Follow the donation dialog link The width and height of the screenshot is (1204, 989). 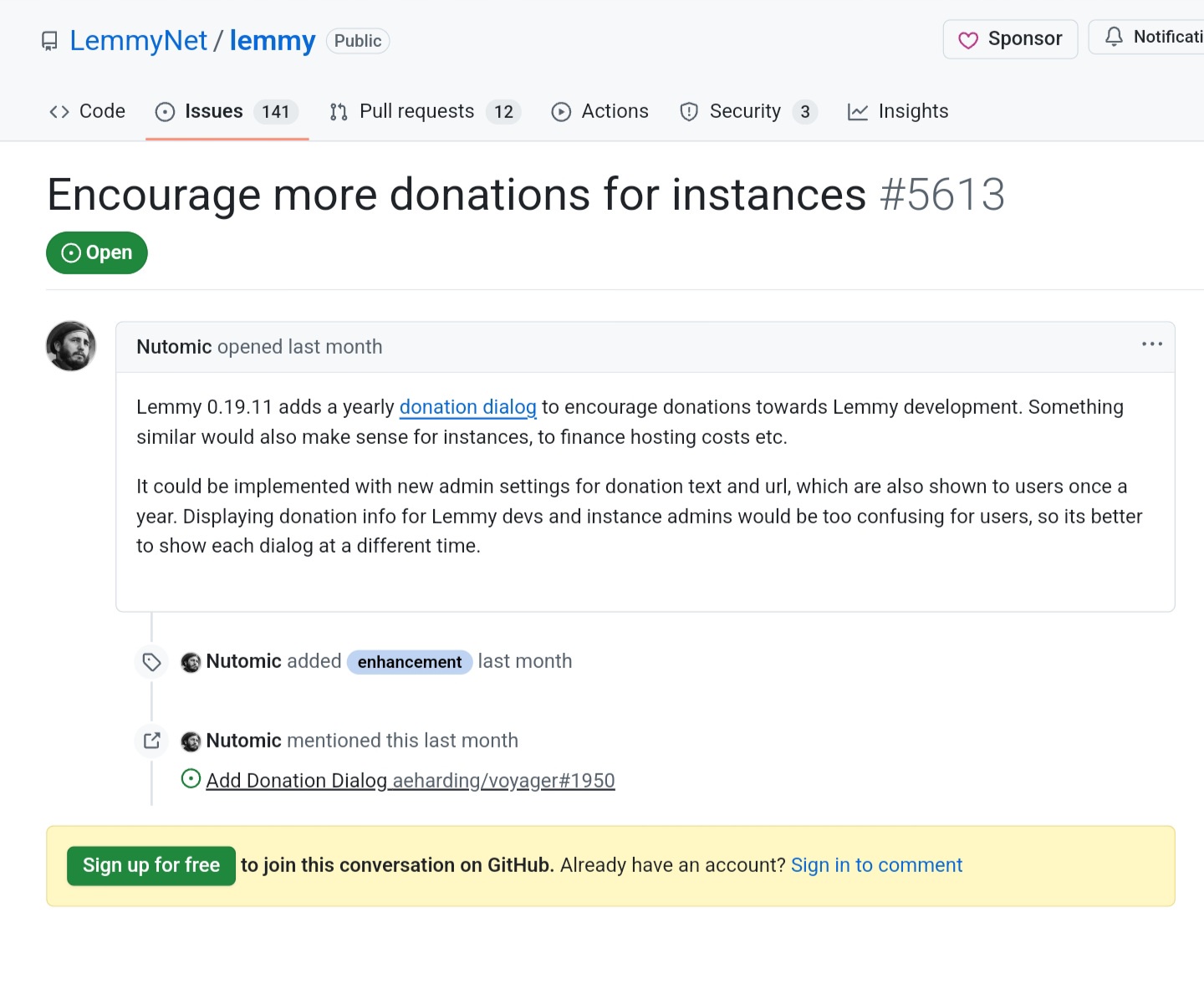[x=468, y=407]
